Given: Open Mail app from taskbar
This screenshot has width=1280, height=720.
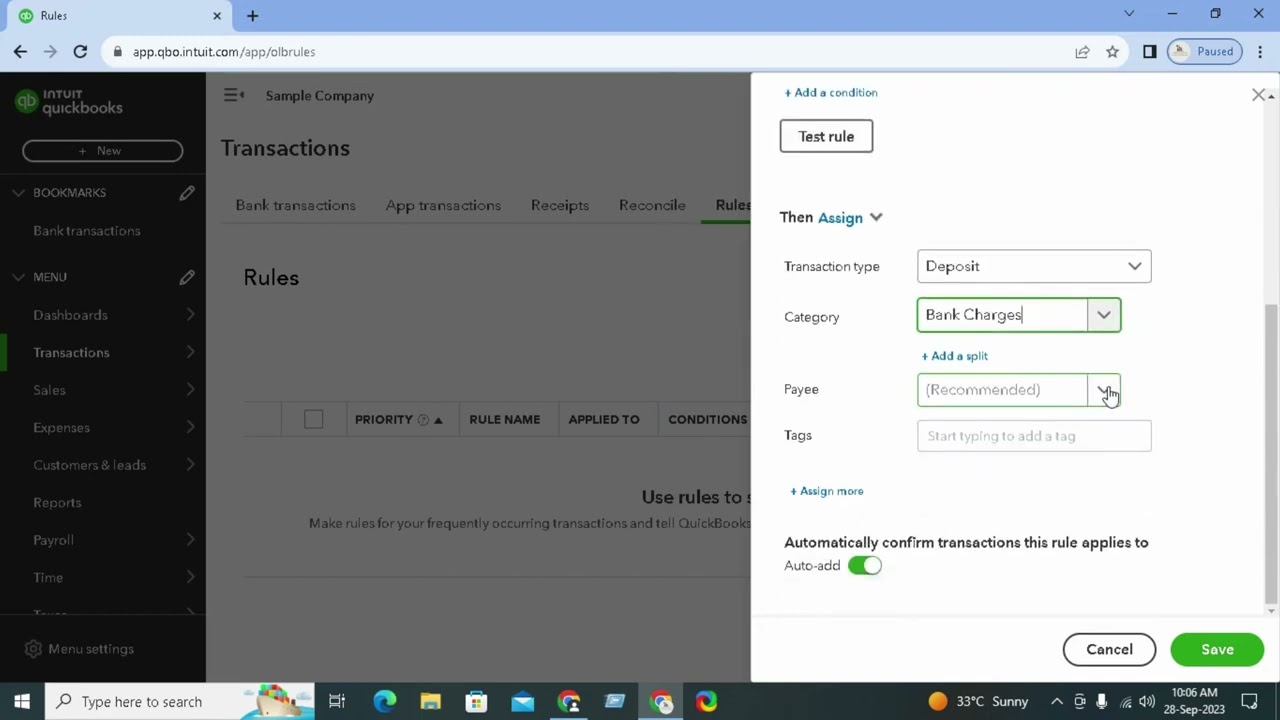Looking at the screenshot, I should pyautogui.click(x=522, y=702).
